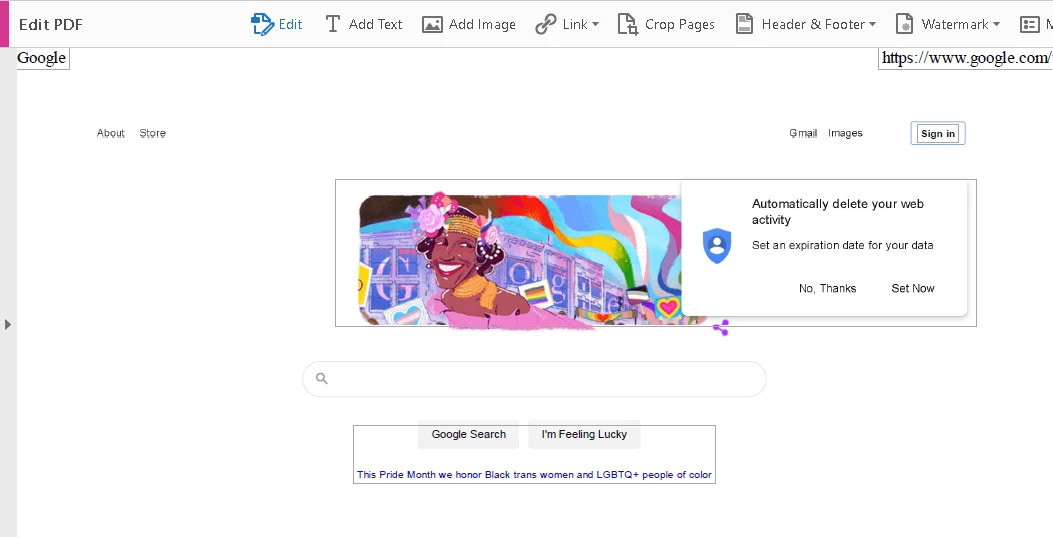Click No, Thanks in the popup
Image resolution: width=1053 pixels, height=537 pixels.
point(827,288)
